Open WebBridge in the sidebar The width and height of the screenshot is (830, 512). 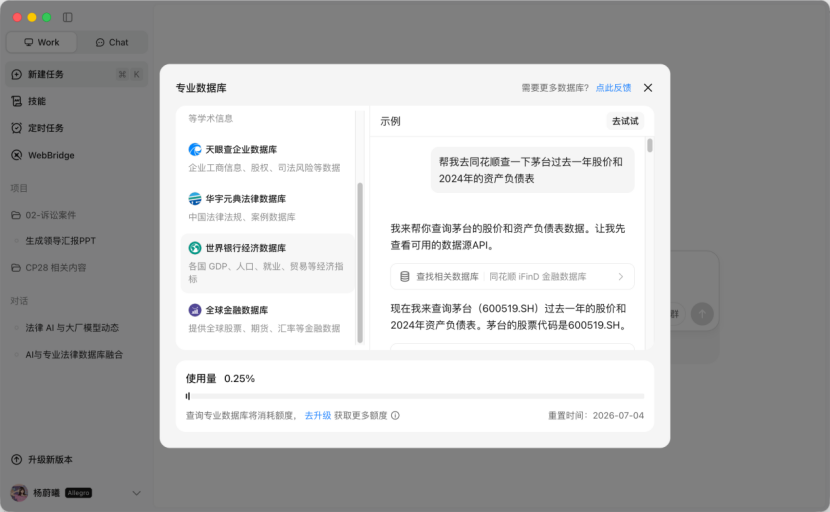tap(76, 155)
